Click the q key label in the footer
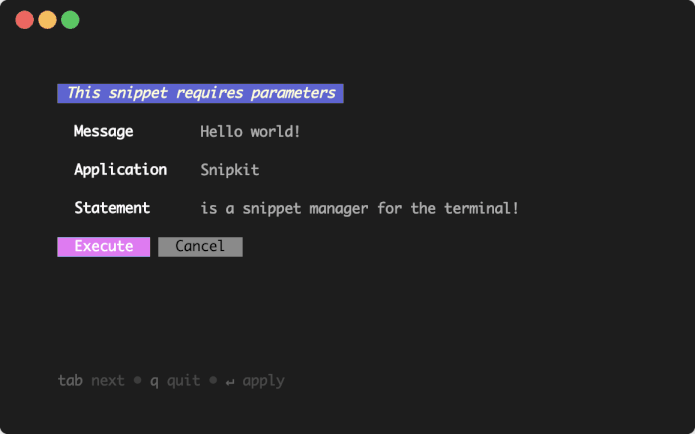Viewport: 695px width, 434px height. (x=154, y=382)
